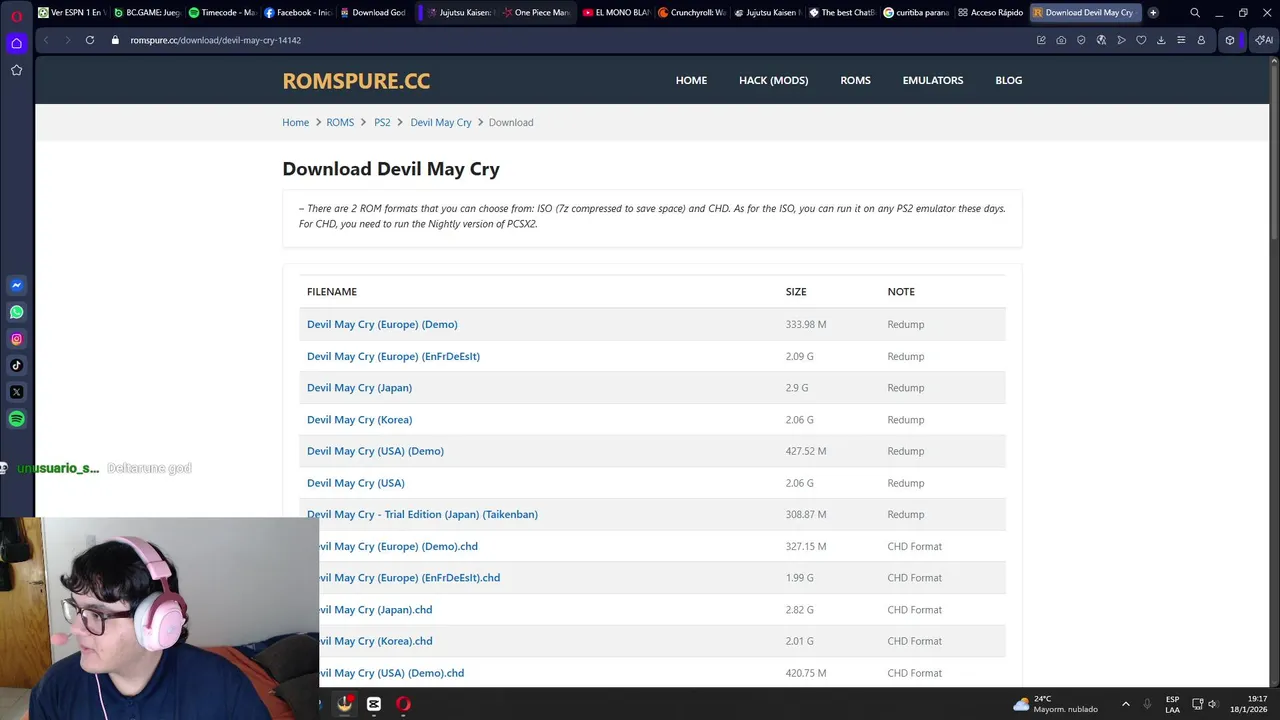Show hidden system tray icons chevron
This screenshot has height=720, width=1280.
(x=1125, y=704)
